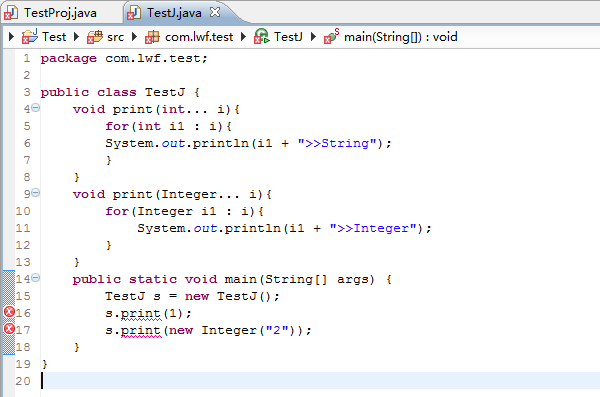The image size is (600, 397).
Task: Click the closing brace on line 19
Action: coord(44,364)
